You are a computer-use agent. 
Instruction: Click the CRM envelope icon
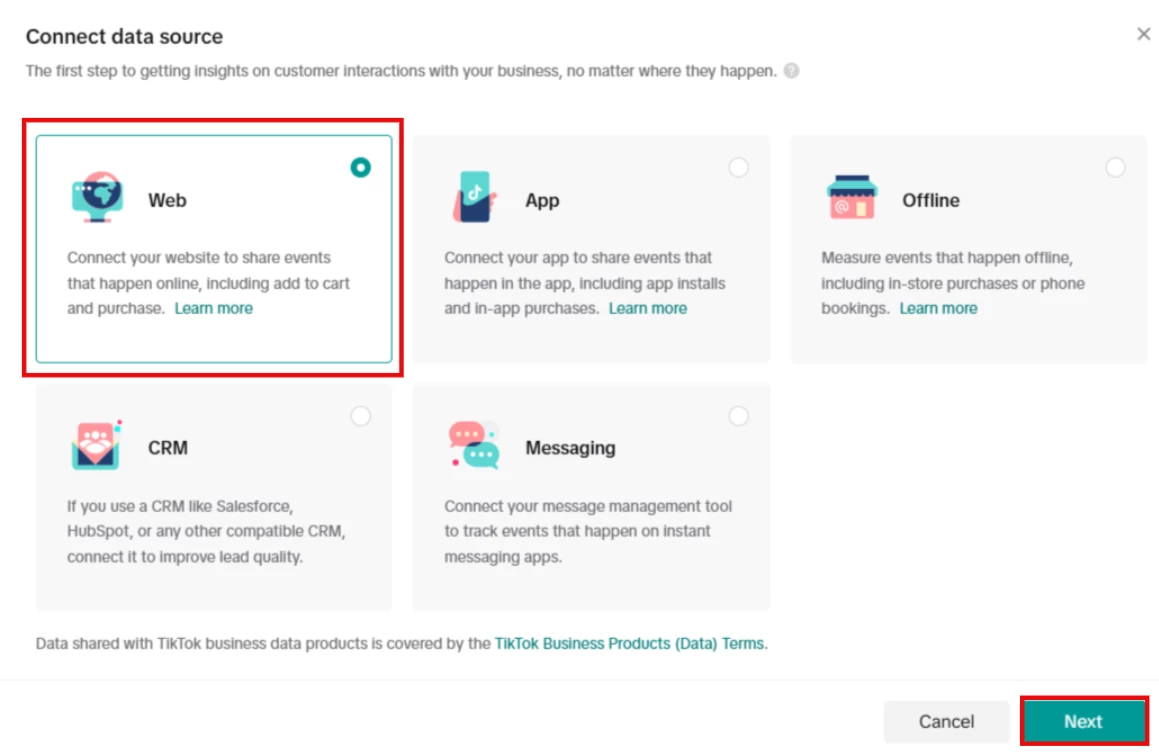click(97, 445)
